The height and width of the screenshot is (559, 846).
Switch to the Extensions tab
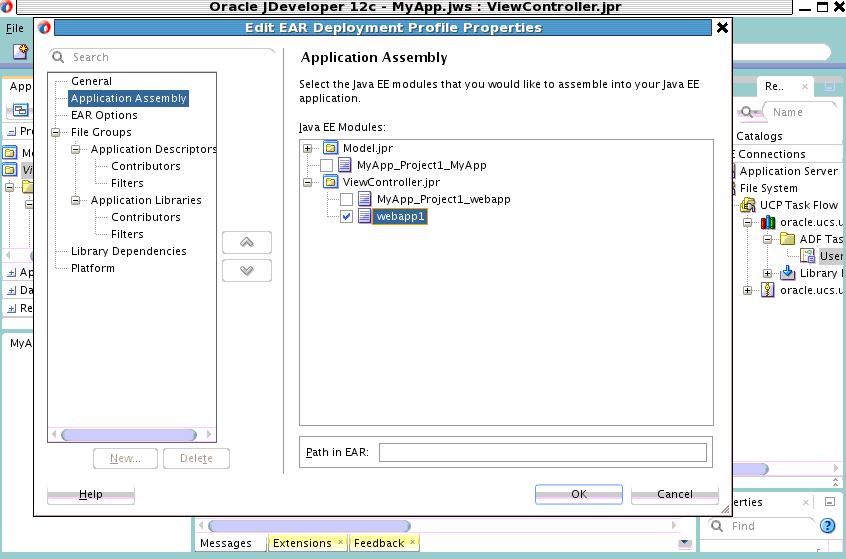coord(302,543)
